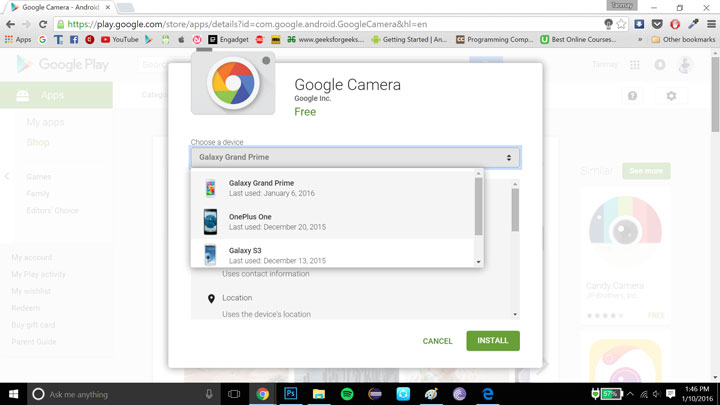Select Galaxy Grand Prime from the list

(260, 188)
